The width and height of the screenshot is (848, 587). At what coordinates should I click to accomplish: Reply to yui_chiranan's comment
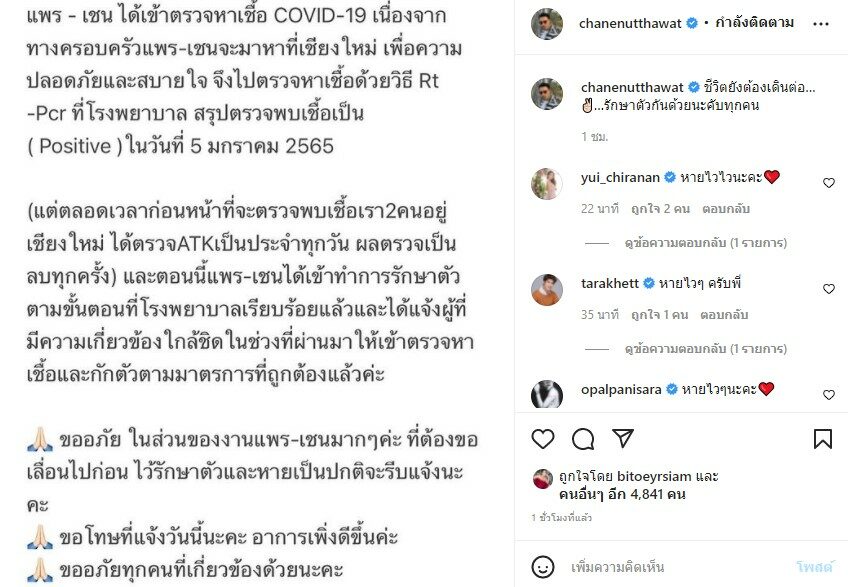pos(726,209)
